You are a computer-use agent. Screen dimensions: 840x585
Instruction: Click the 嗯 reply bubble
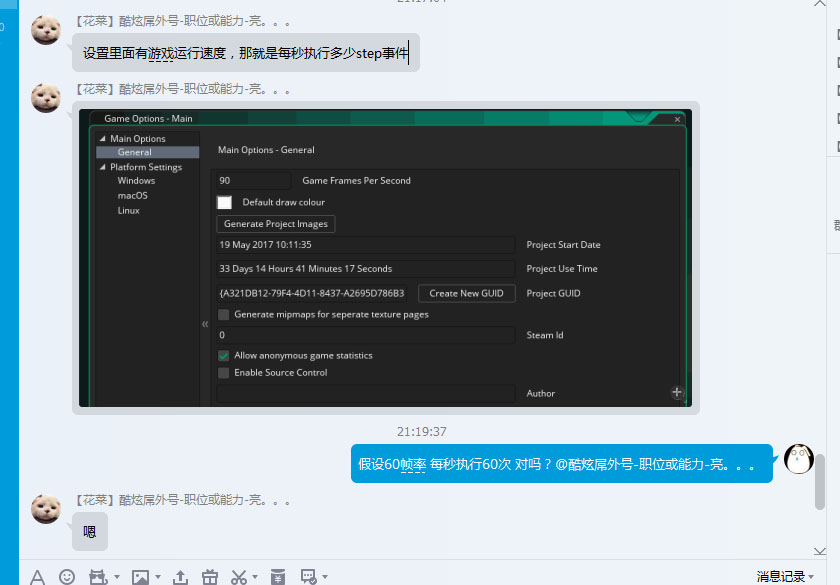[89, 531]
